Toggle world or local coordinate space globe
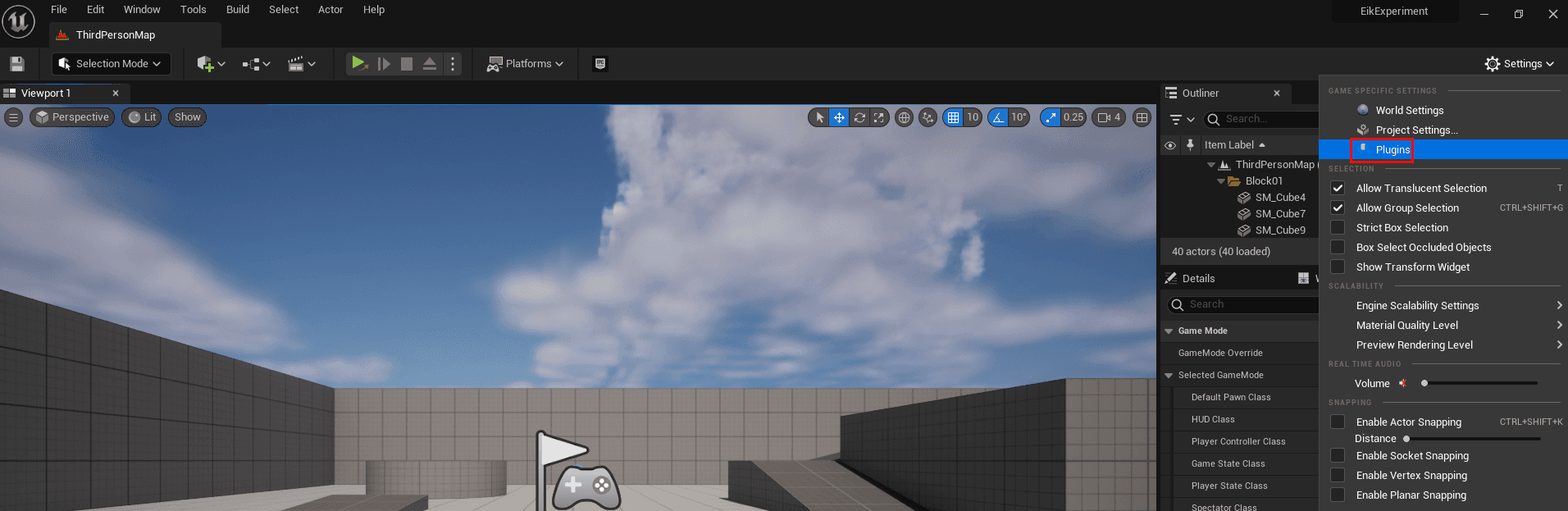 [x=904, y=117]
